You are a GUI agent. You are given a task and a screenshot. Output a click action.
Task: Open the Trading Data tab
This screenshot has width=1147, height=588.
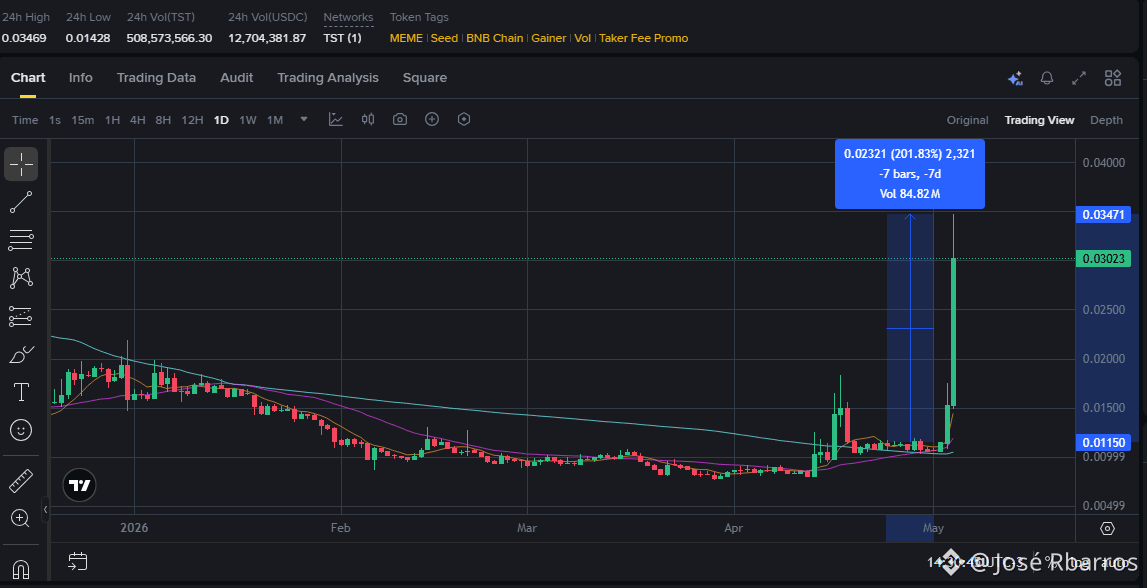157,78
